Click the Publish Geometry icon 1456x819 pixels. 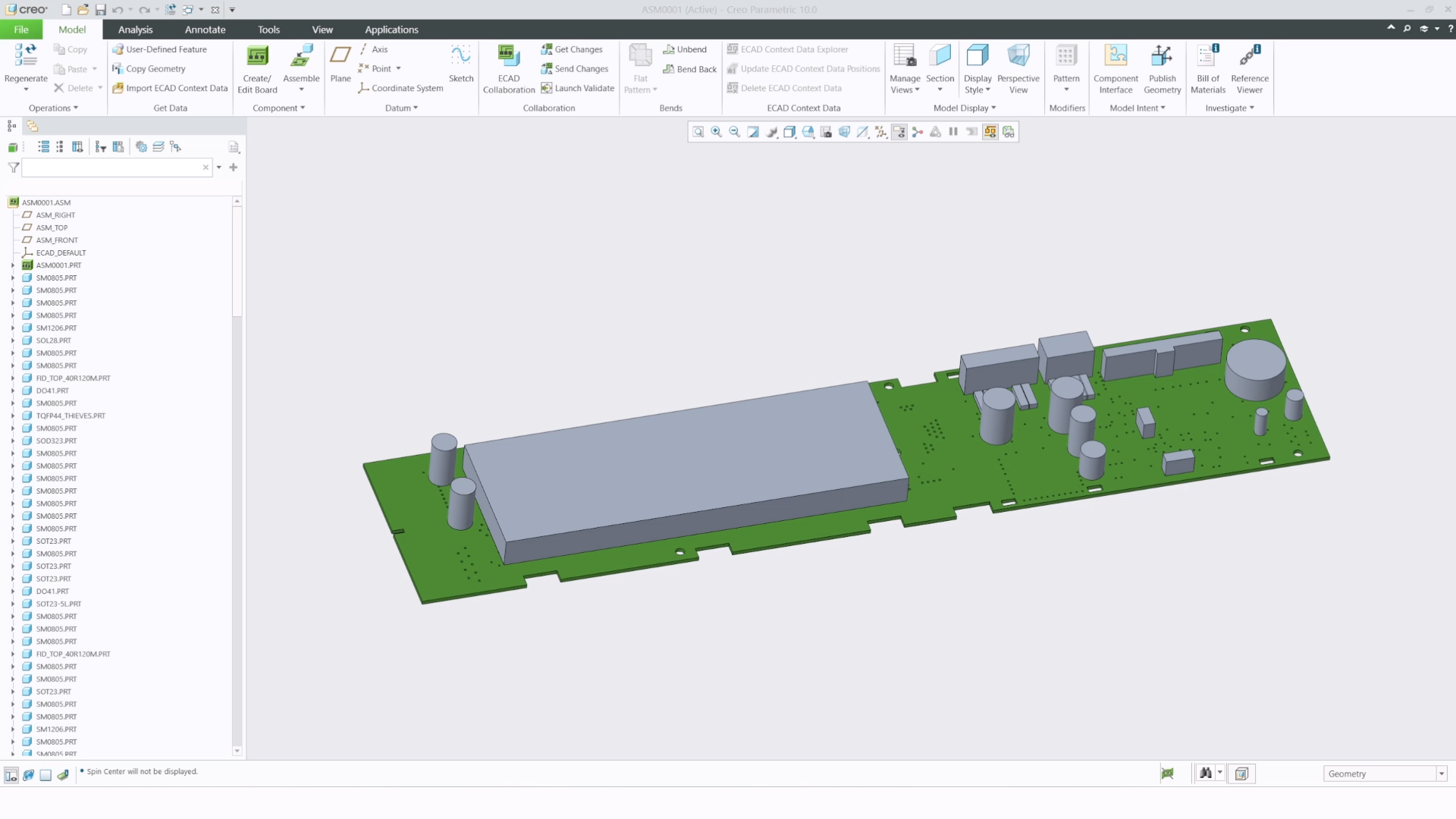tap(1162, 55)
